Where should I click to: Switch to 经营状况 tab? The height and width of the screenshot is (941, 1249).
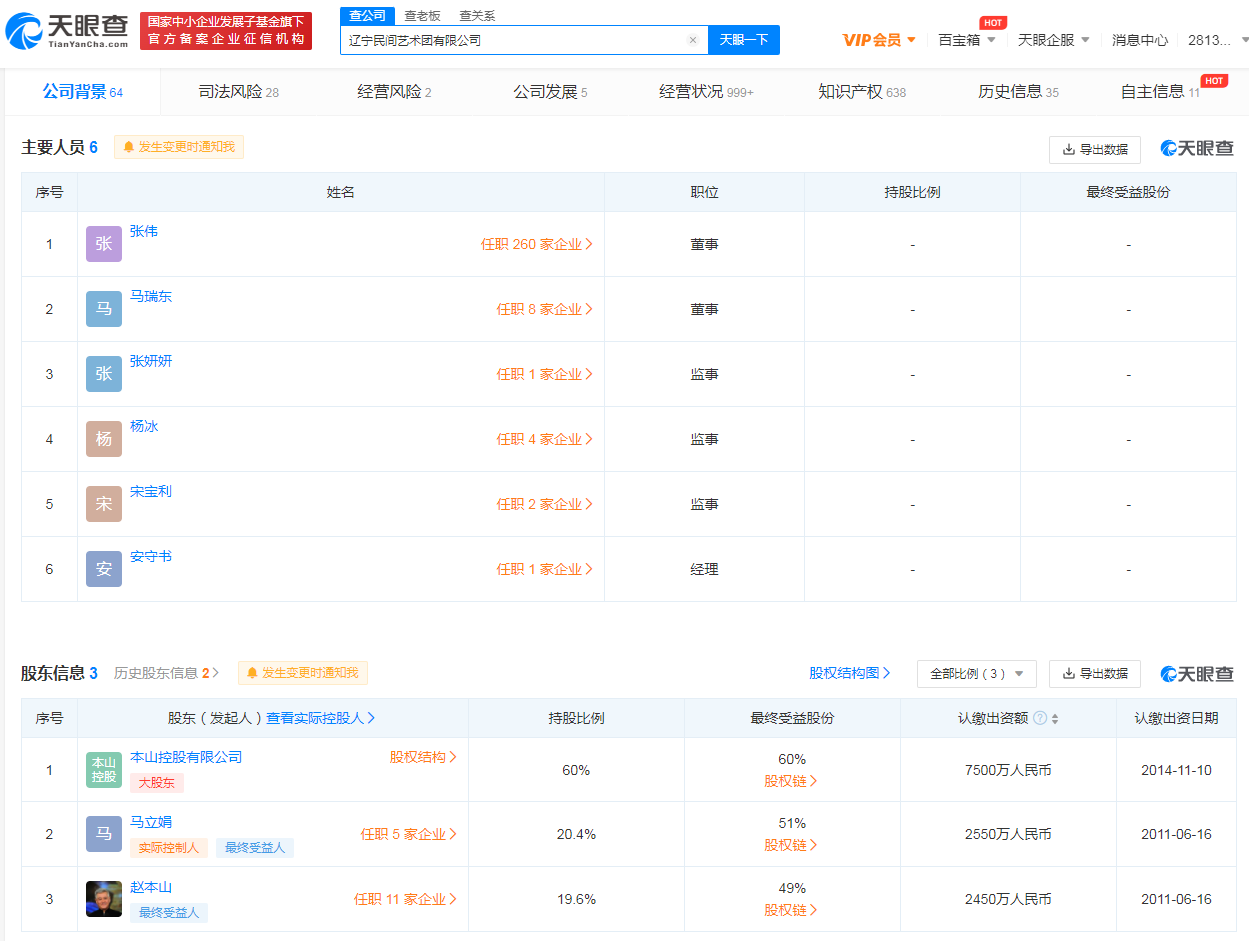click(x=706, y=92)
